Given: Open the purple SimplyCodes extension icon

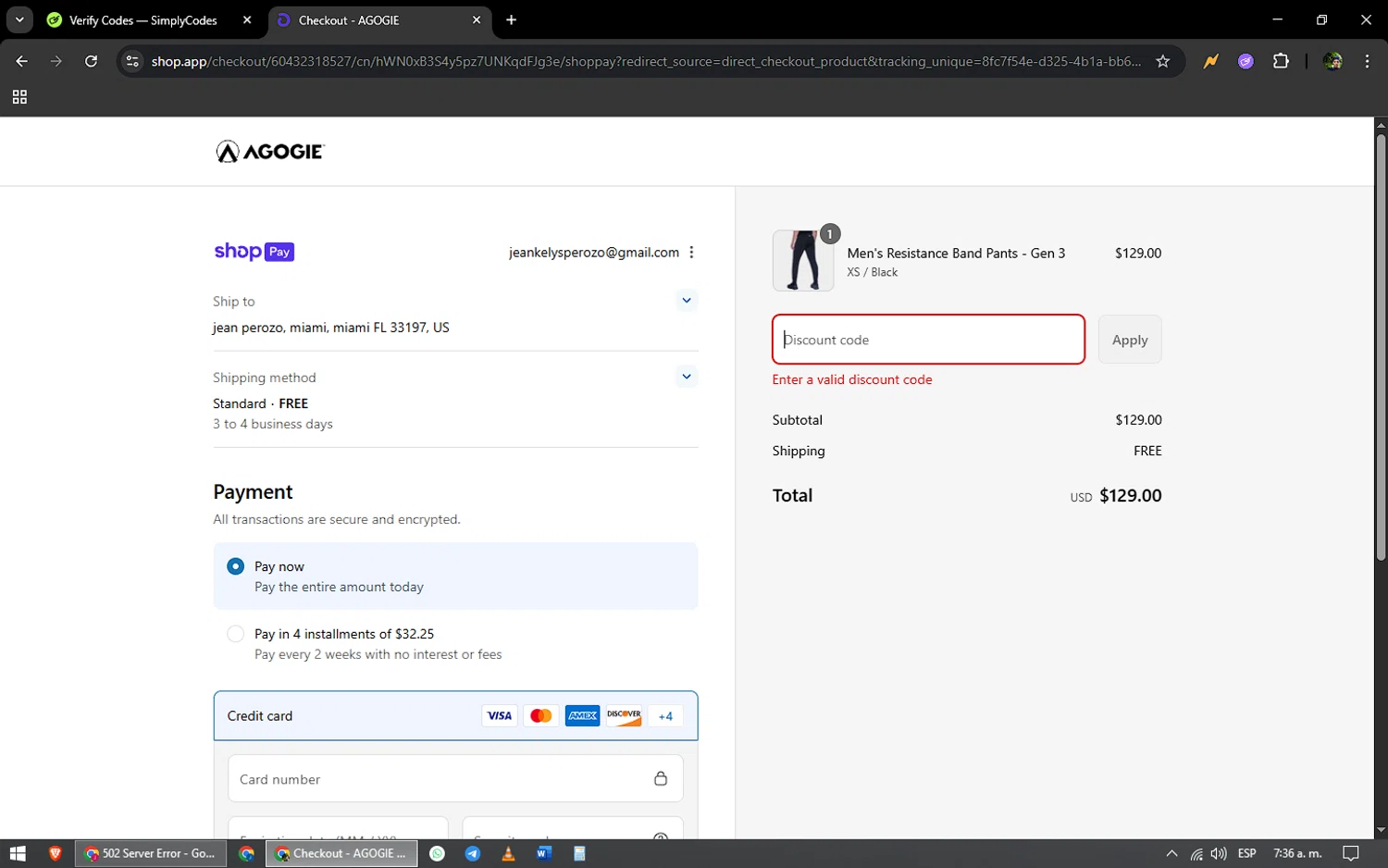Looking at the screenshot, I should (x=1245, y=61).
